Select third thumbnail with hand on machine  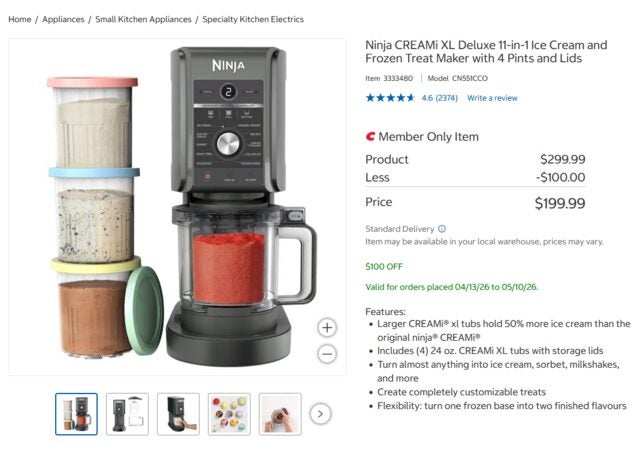point(178,414)
